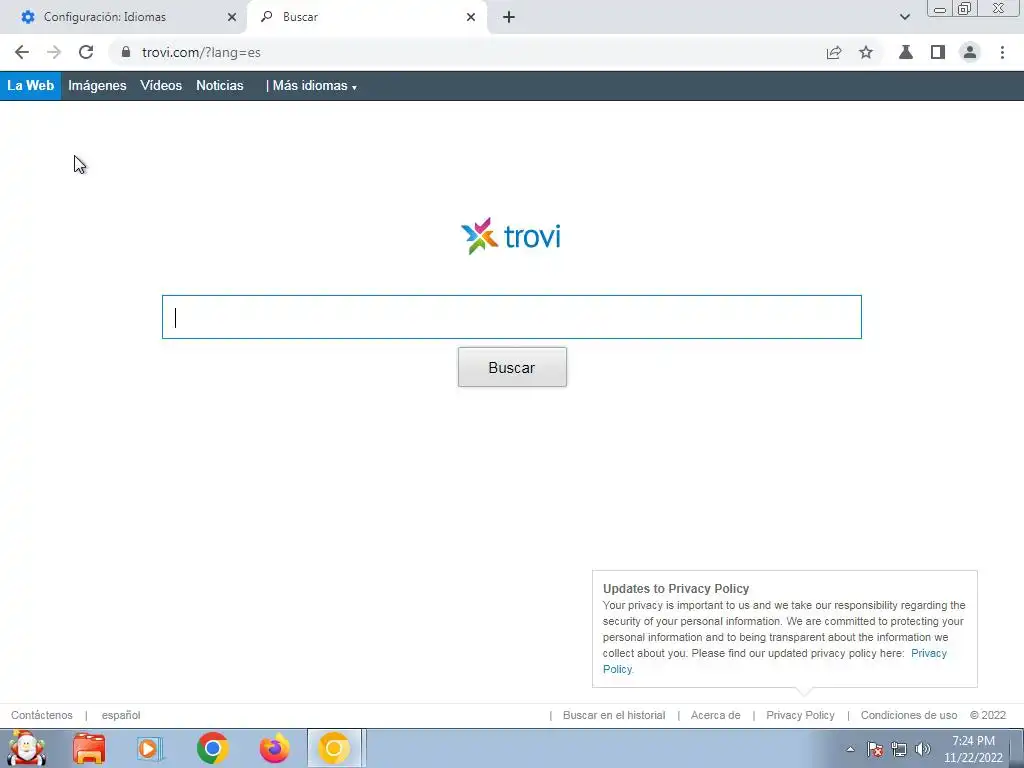The height and width of the screenshot is (768, 1024).
Task: Click the español footer link
Action: click(x=121, y=715)
